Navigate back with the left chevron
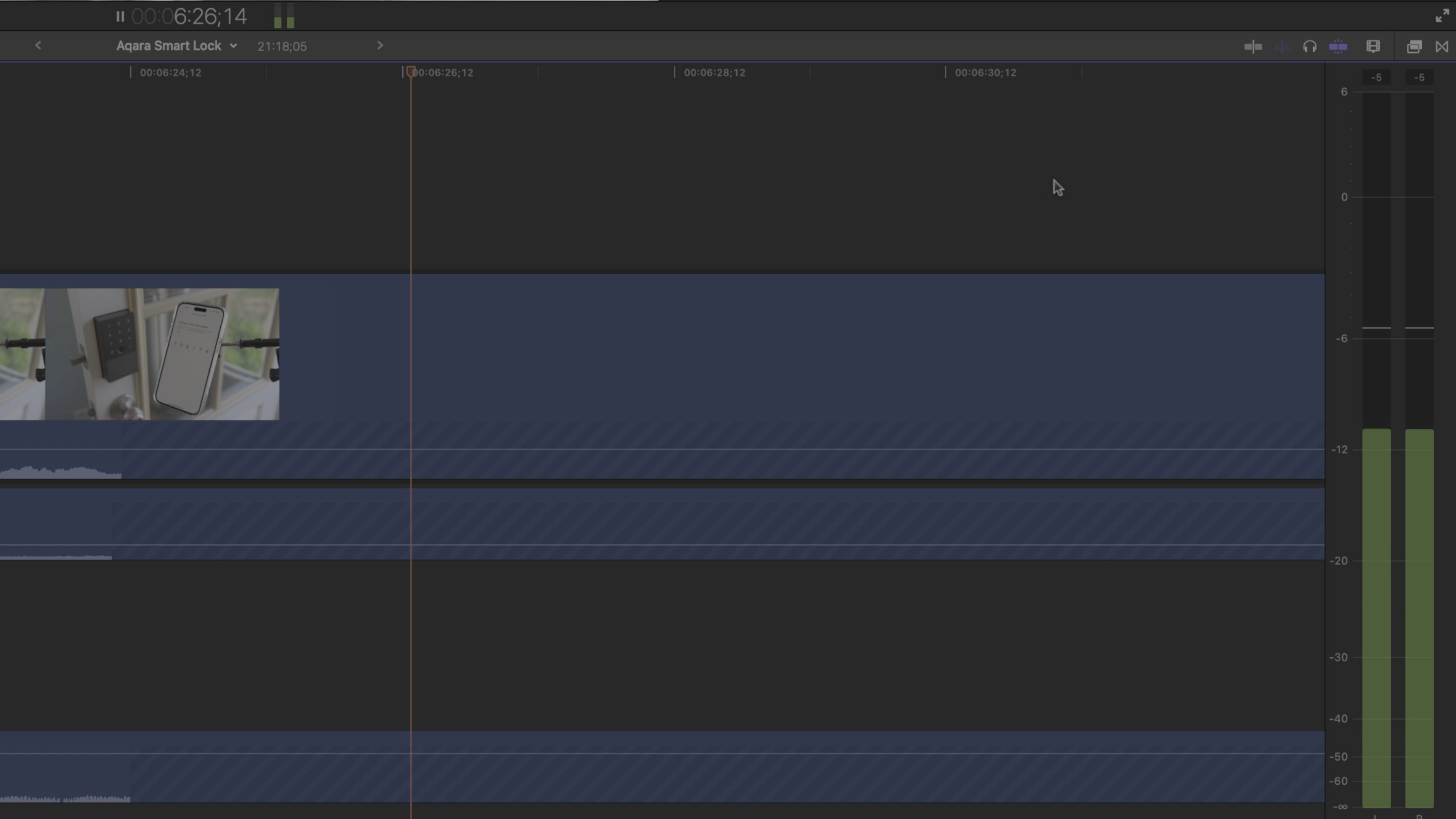 point(38,45)
